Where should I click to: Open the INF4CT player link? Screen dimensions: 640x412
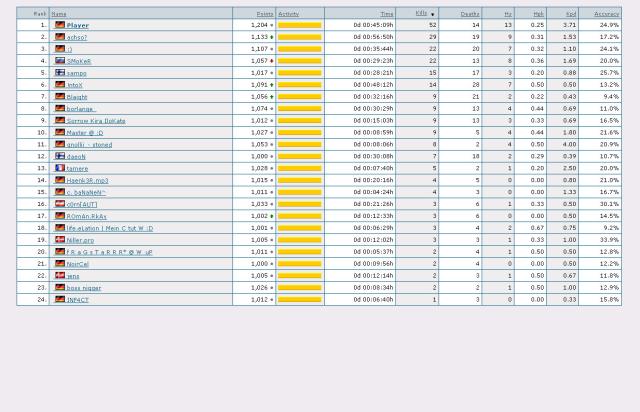77,300
